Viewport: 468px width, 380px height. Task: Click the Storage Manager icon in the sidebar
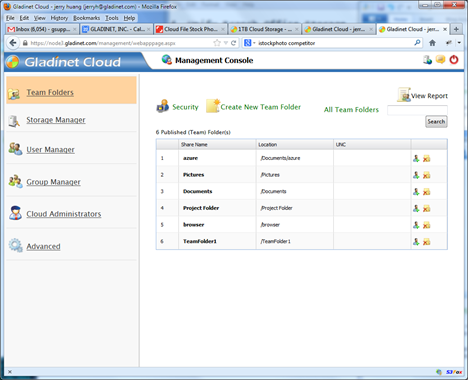point(14,121)
